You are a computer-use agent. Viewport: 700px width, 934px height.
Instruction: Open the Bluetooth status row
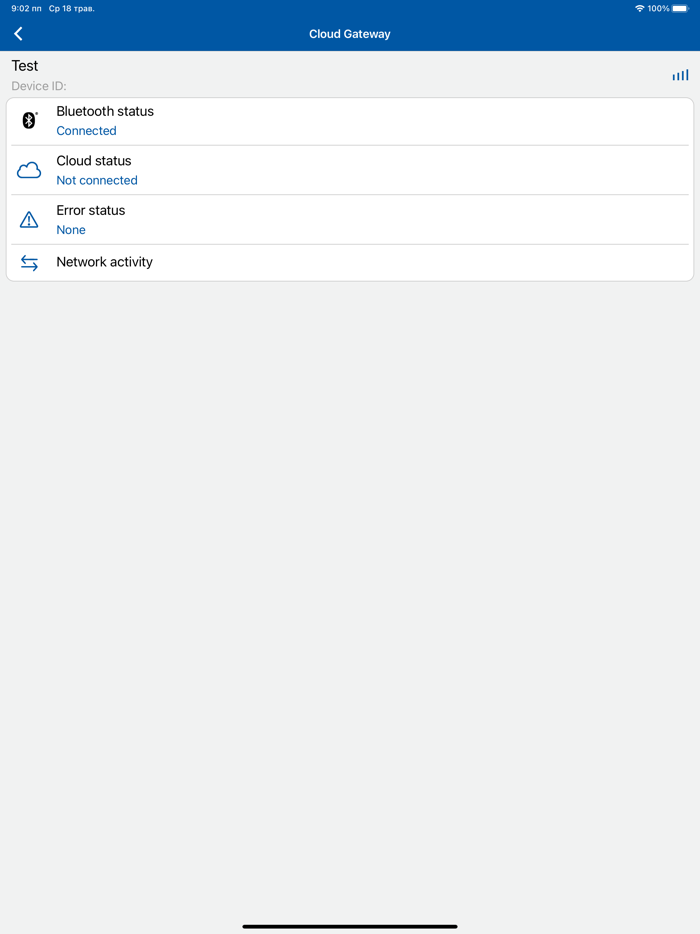(350, 121)
